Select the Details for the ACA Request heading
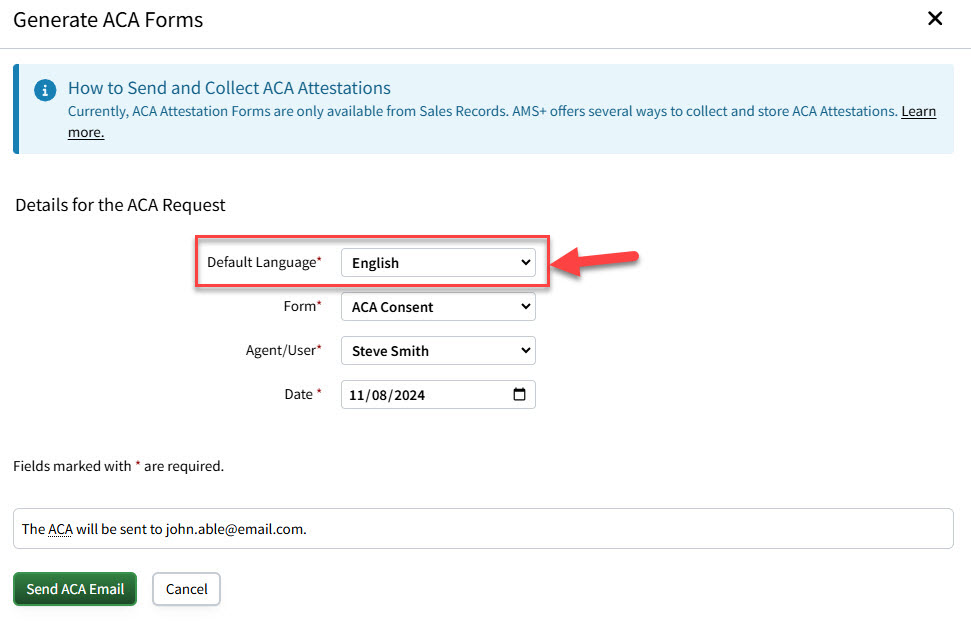The image size is (971, 624). pos(120,205)
